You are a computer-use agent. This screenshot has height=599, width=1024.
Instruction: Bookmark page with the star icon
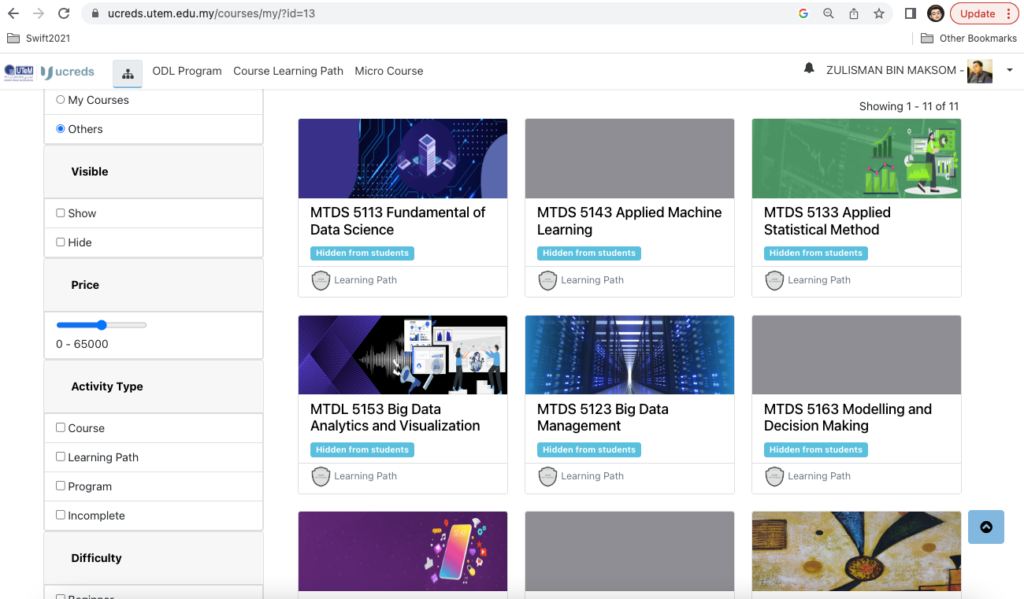879,14
